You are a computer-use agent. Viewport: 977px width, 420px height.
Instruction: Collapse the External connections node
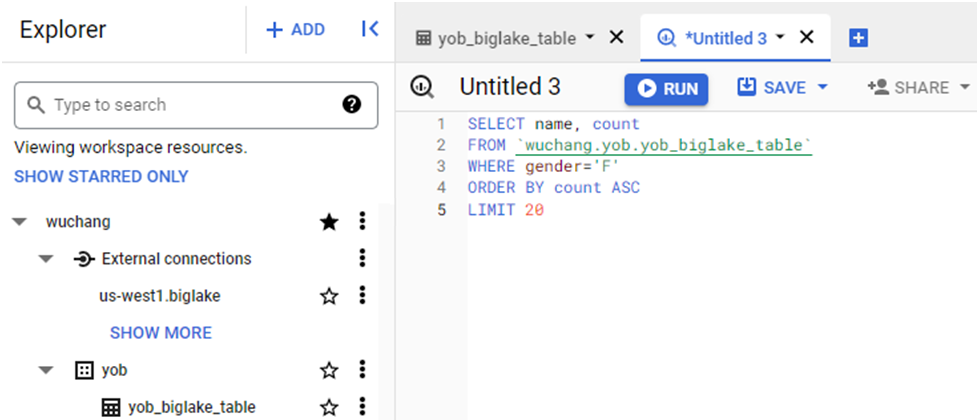(45, 260)
